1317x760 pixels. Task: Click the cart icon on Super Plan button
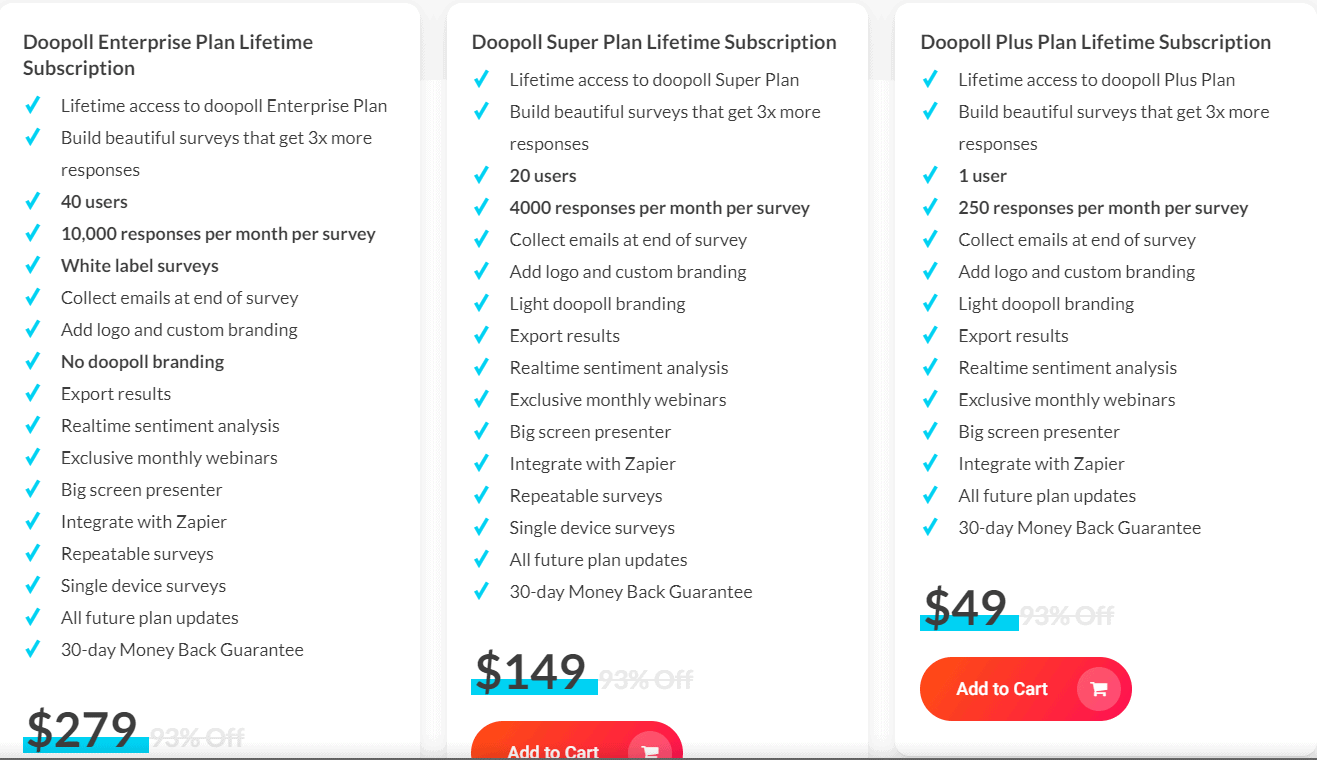650,752
